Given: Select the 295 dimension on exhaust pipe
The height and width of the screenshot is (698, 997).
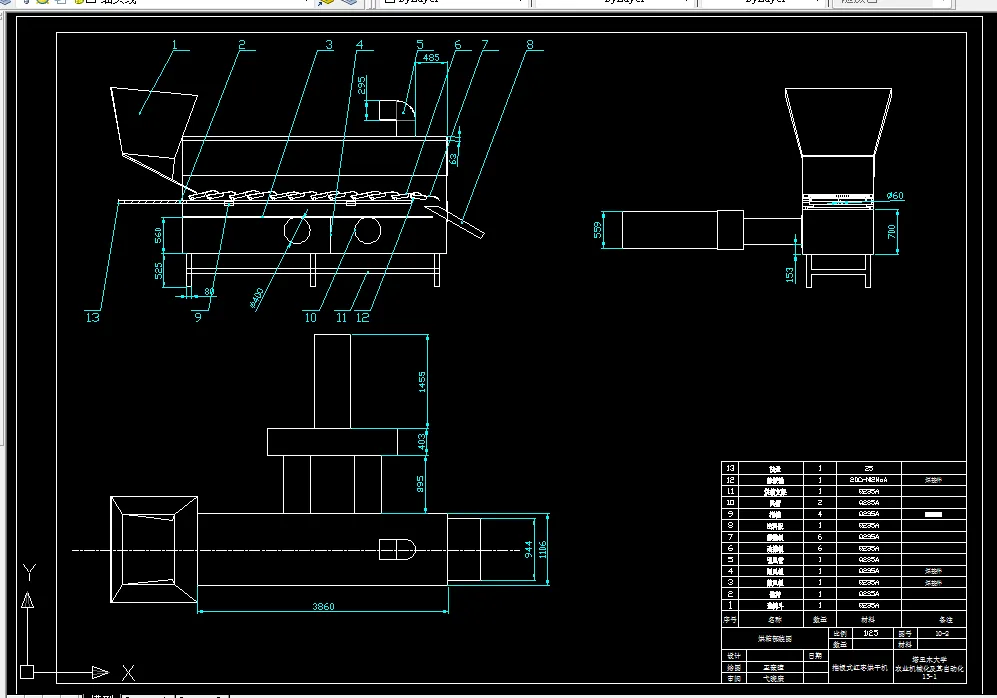Looking at the screenshot, I should pyautogui.click(x=362, y=85).
